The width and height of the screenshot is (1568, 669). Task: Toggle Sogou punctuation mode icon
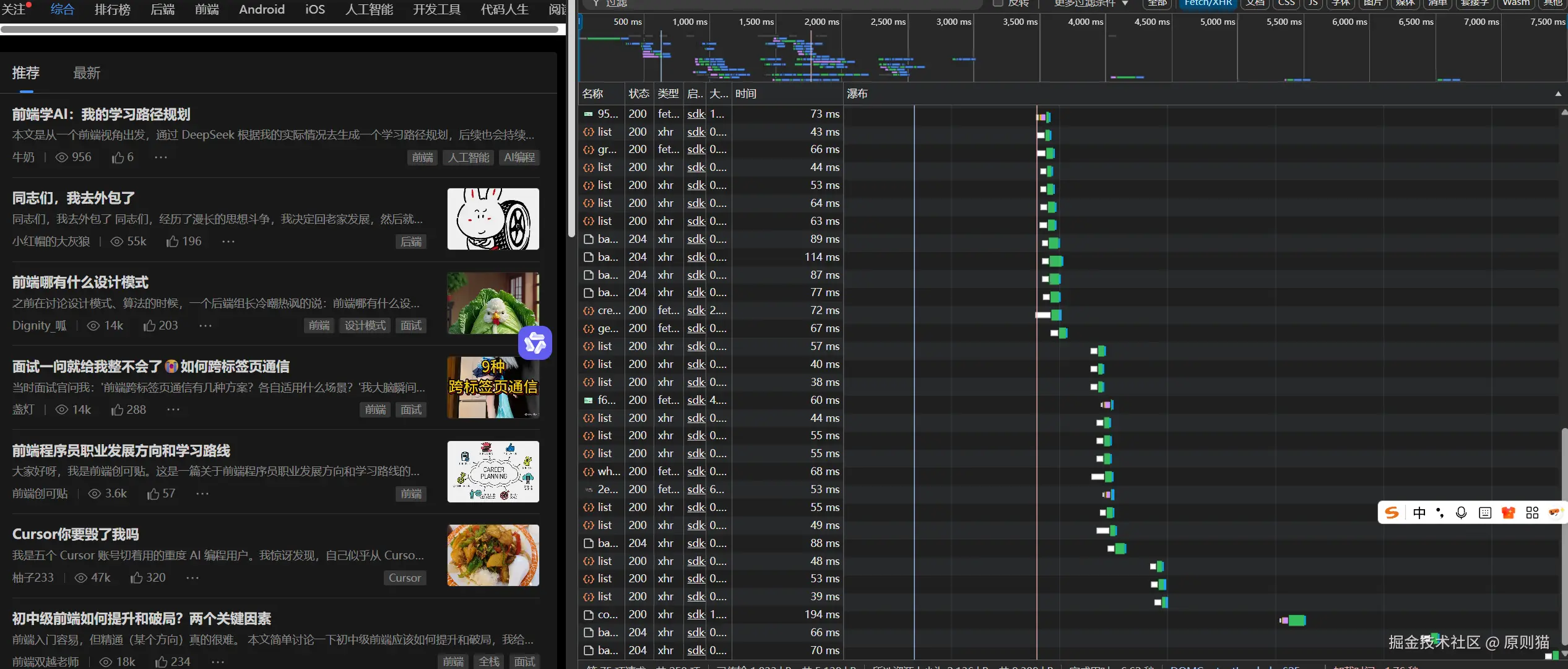click(1440, 513)
